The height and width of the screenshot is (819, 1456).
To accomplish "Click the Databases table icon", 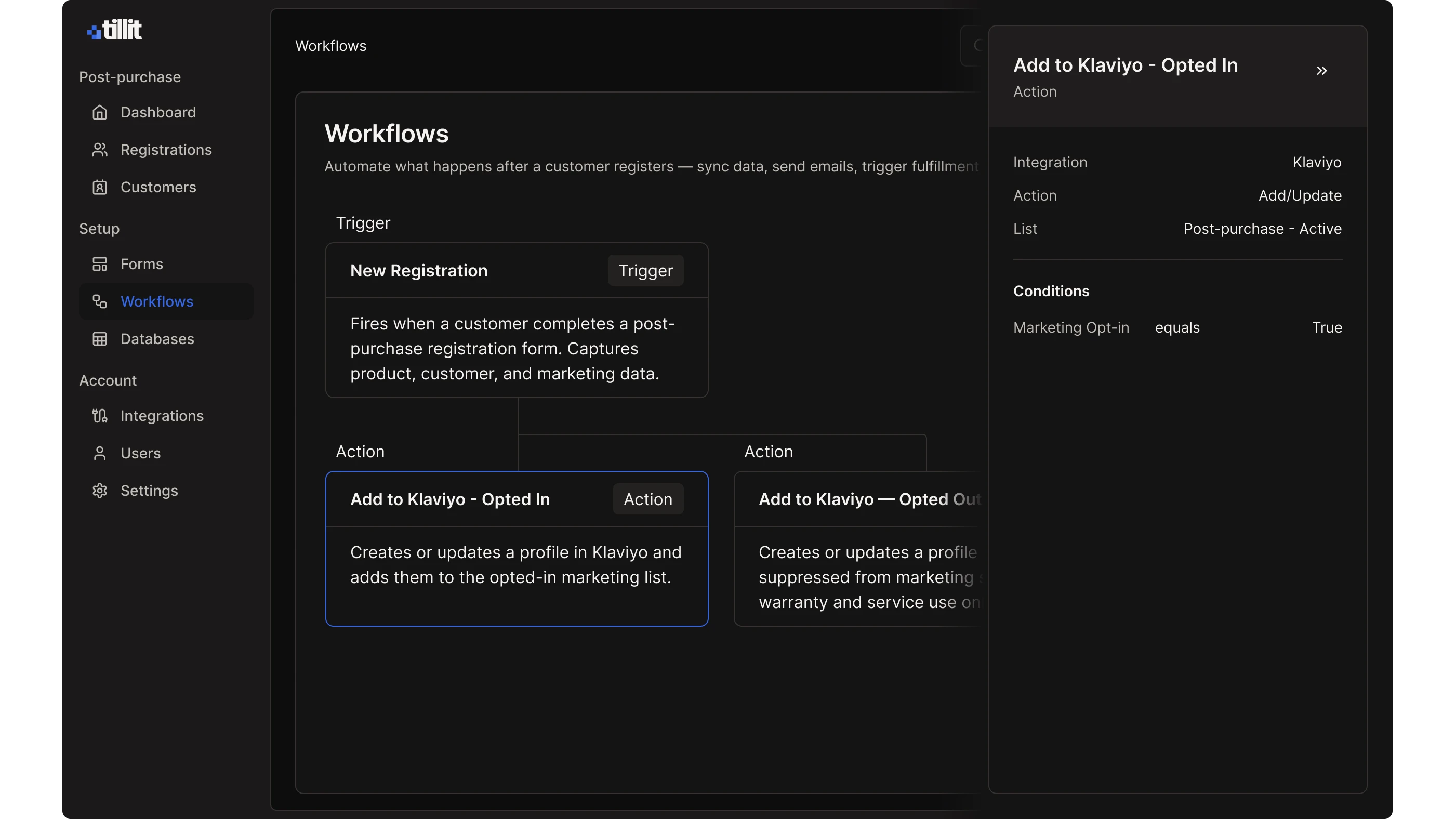I will 99,339.
